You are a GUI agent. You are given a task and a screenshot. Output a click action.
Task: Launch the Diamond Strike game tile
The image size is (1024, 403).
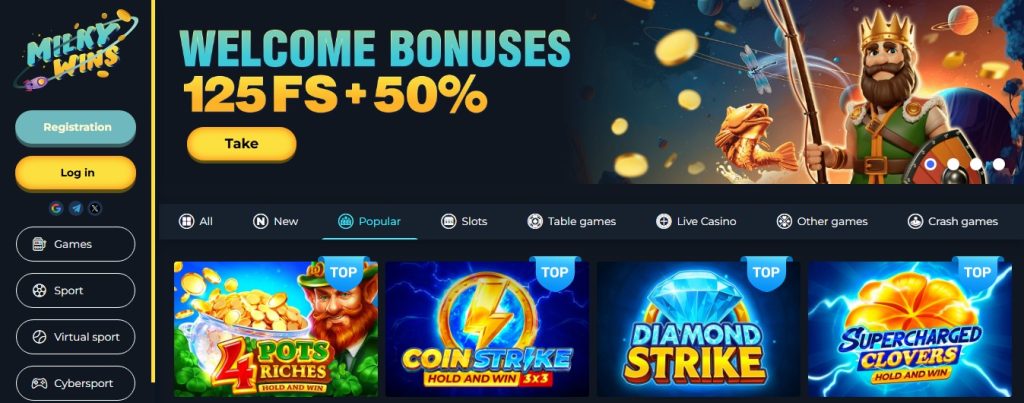click(698, 329)
